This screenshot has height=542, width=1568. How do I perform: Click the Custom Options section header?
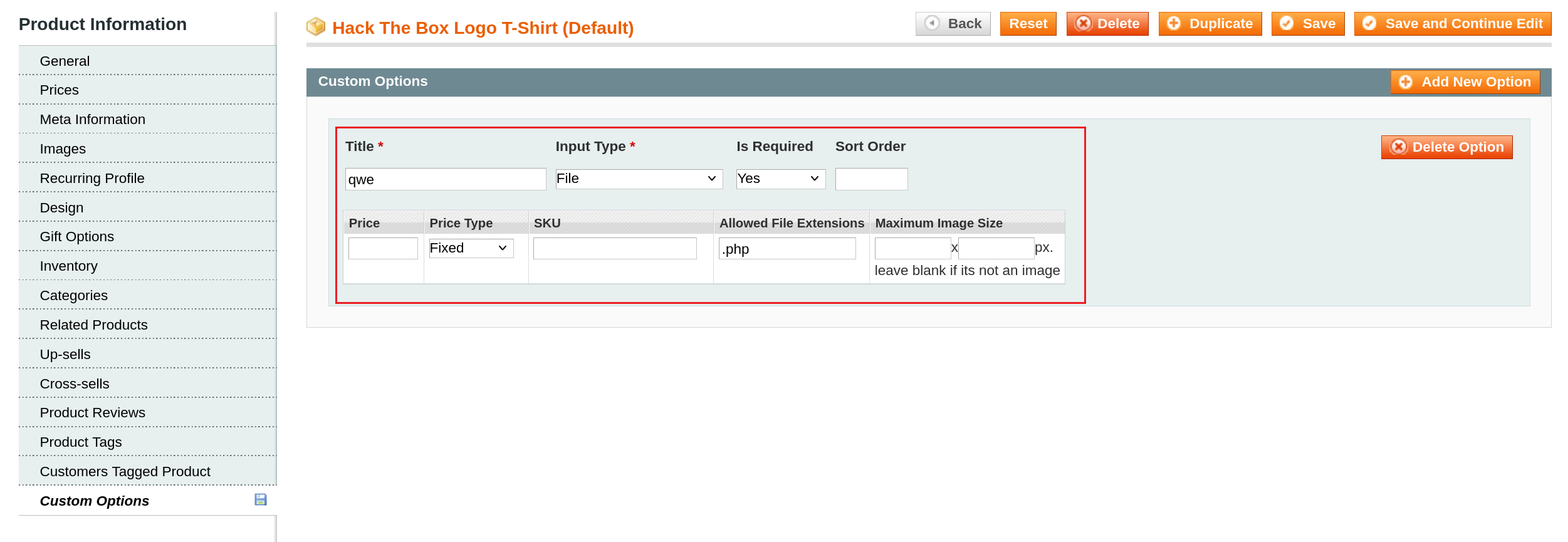372,81
